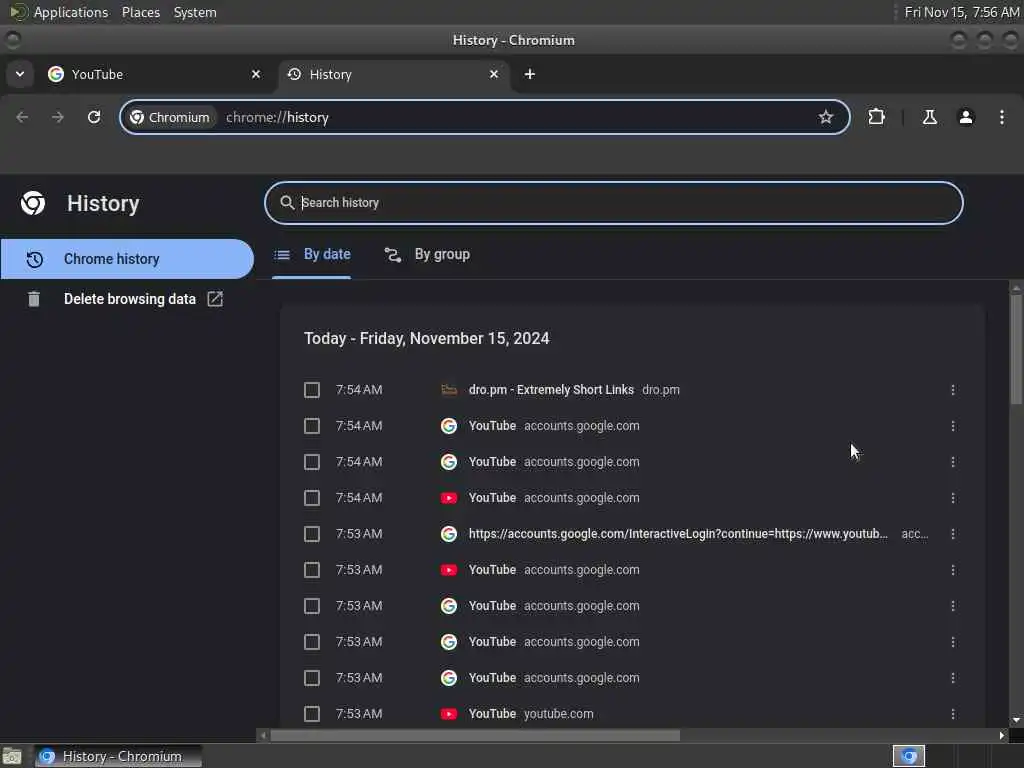Click the Search history input field
Screen dimensions: 1024x768
[614, 202]
